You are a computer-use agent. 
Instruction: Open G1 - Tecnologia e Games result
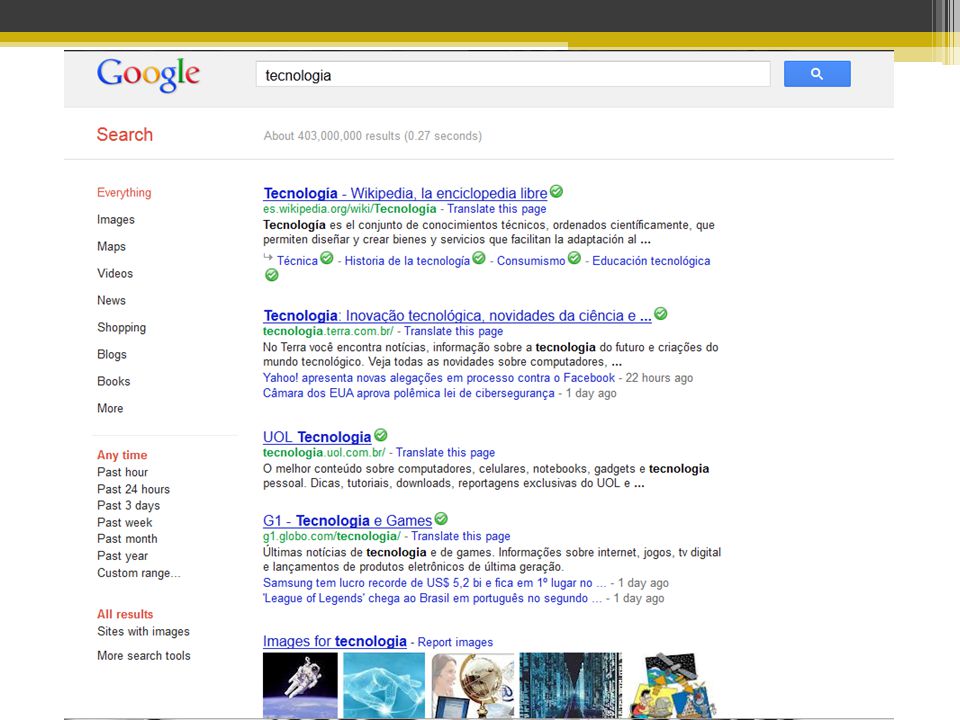(x=348, y=521)
